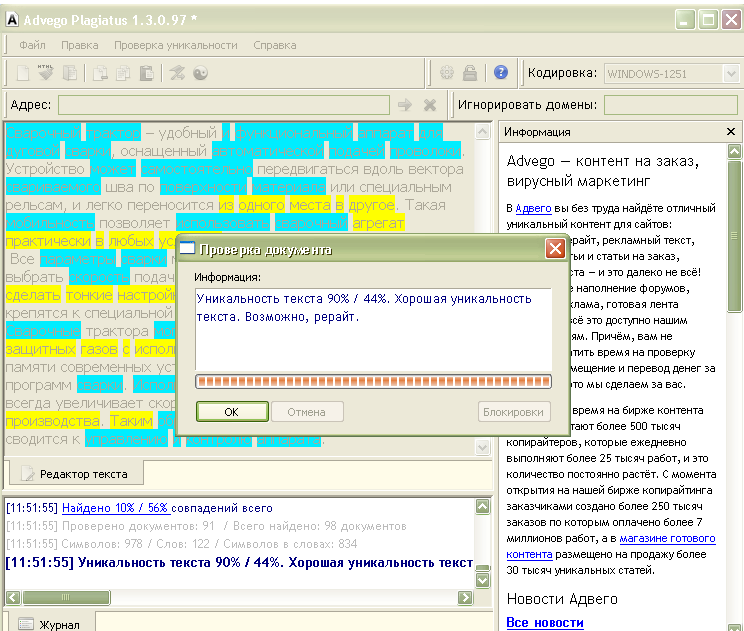This screenshot has width=744, height=631.
Task: Open the Проверка уникальности menu
Action: pos(176,45)
